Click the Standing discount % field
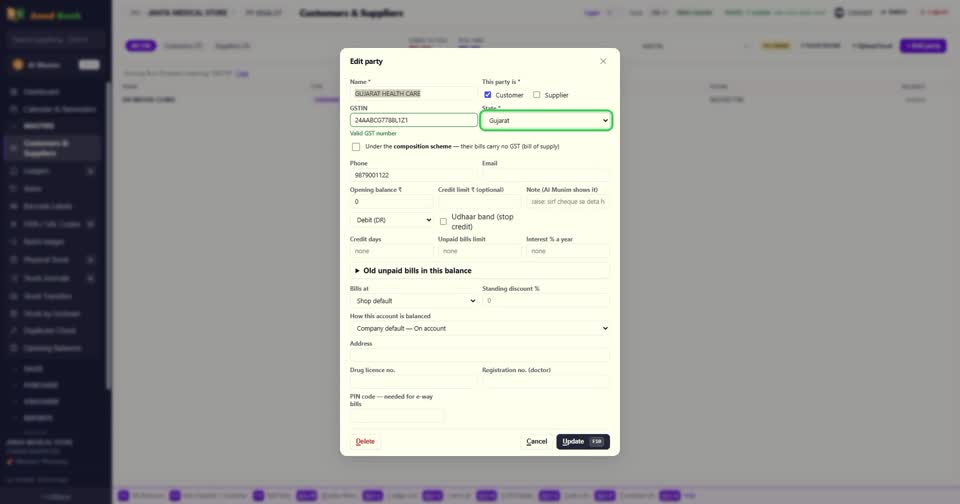The width and height of the screenshot is (960, 504). 546,301
